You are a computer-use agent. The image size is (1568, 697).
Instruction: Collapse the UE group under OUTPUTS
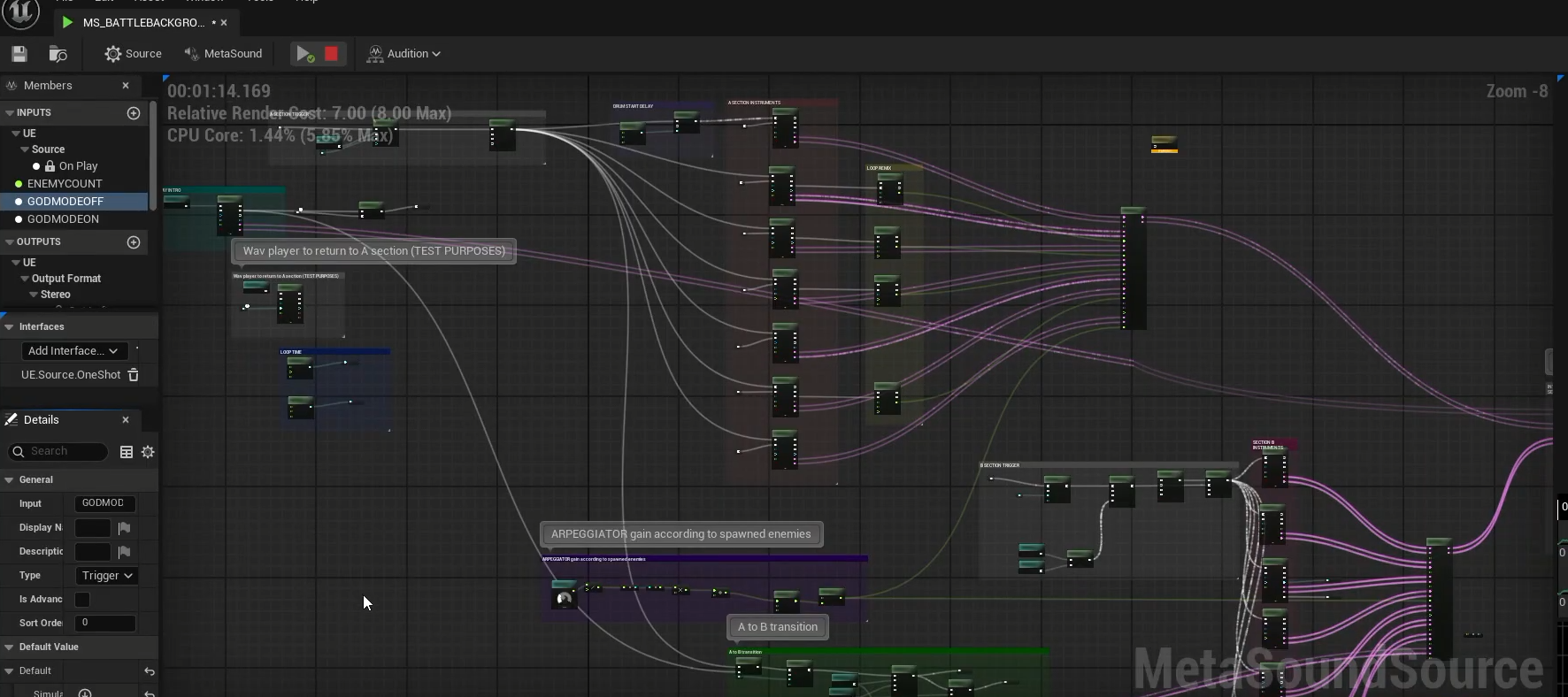(16, 263)
